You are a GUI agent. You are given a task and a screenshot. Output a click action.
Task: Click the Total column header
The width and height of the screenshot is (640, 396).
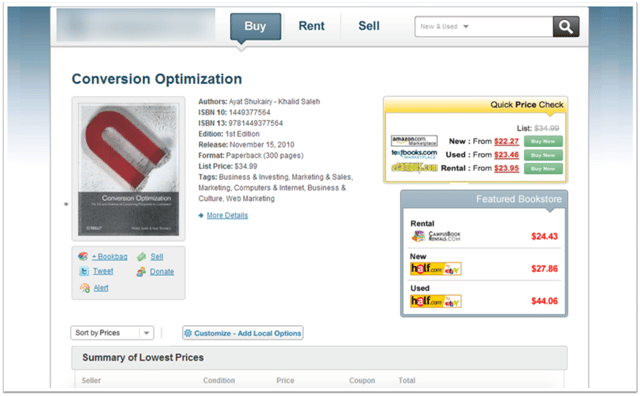(407, 380)
